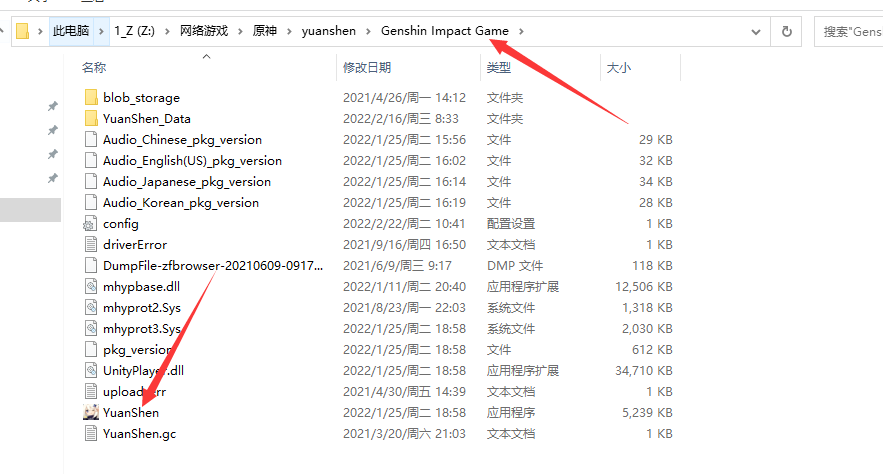Select the YuanShen_Data folder icon

tap(91, 119)
